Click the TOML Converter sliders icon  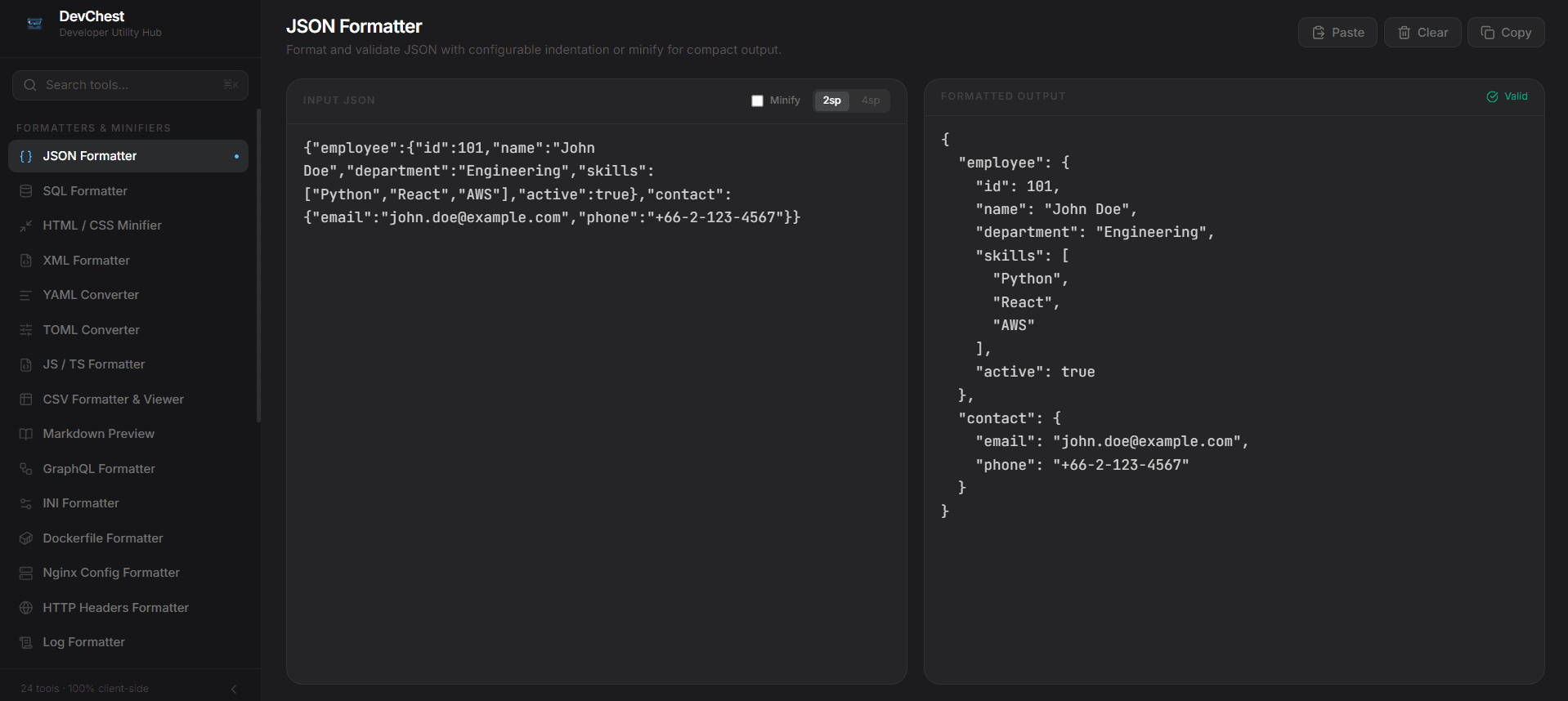click(x=26, y=330)
